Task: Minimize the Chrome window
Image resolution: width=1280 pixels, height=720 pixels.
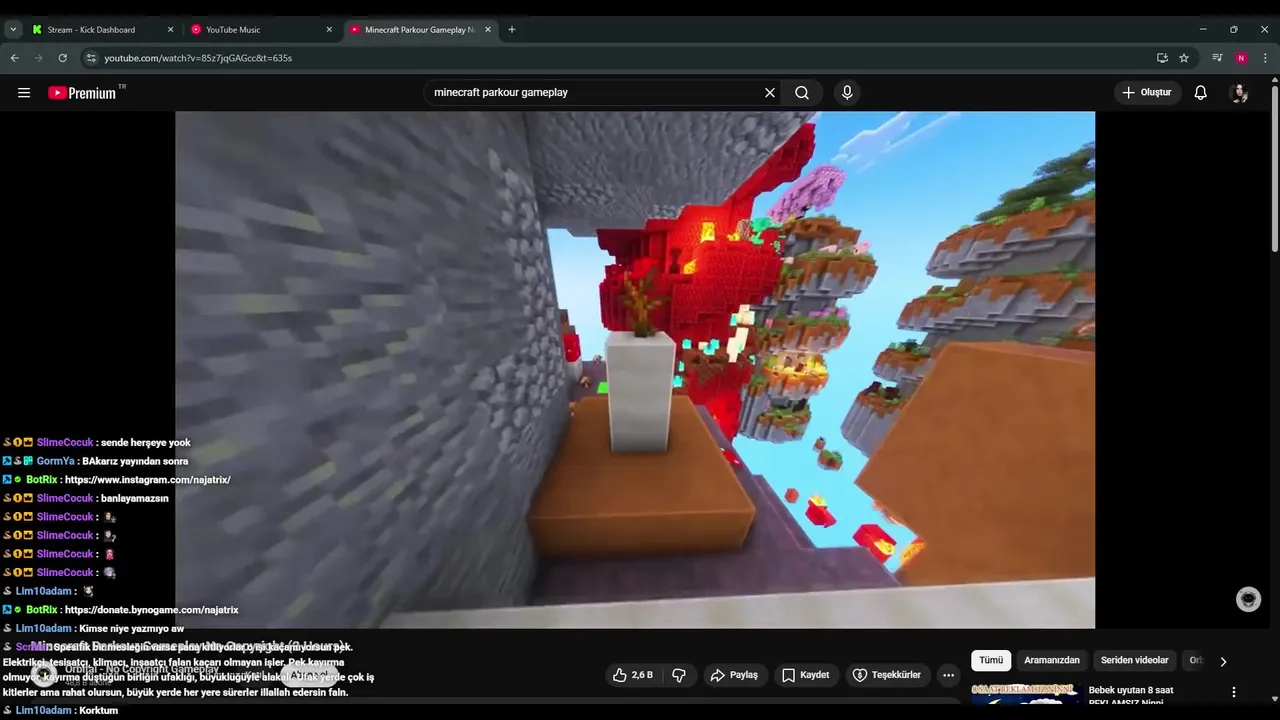Action: pyautogui.click(x=1203, y=30)
